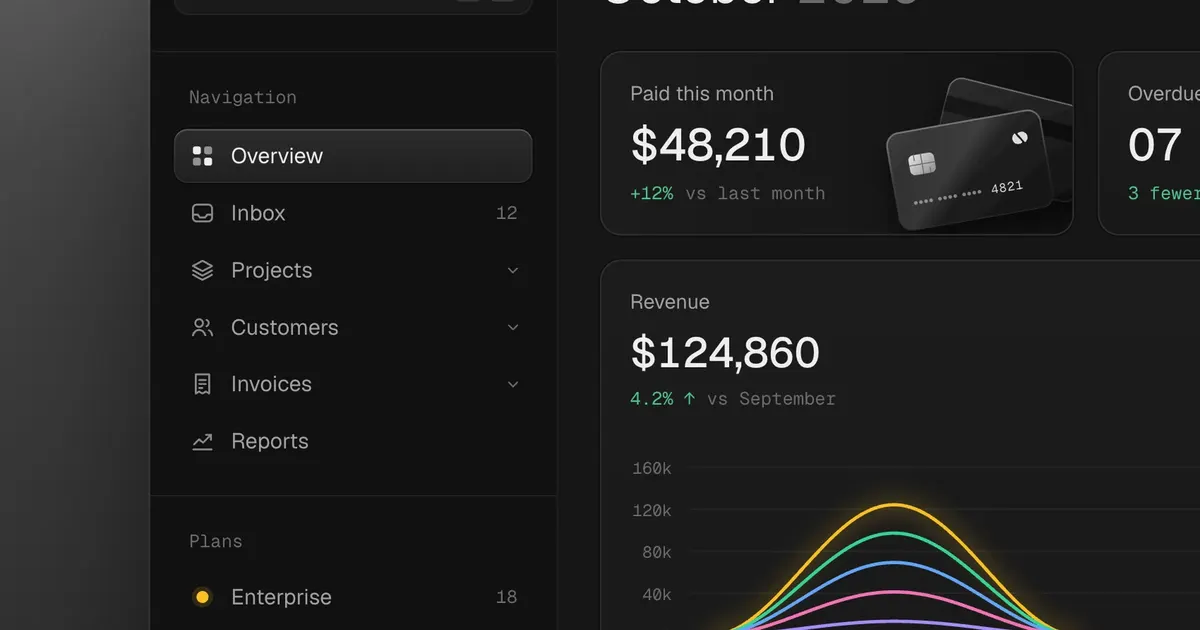Click the Plans section label

(x=216, y=541)
